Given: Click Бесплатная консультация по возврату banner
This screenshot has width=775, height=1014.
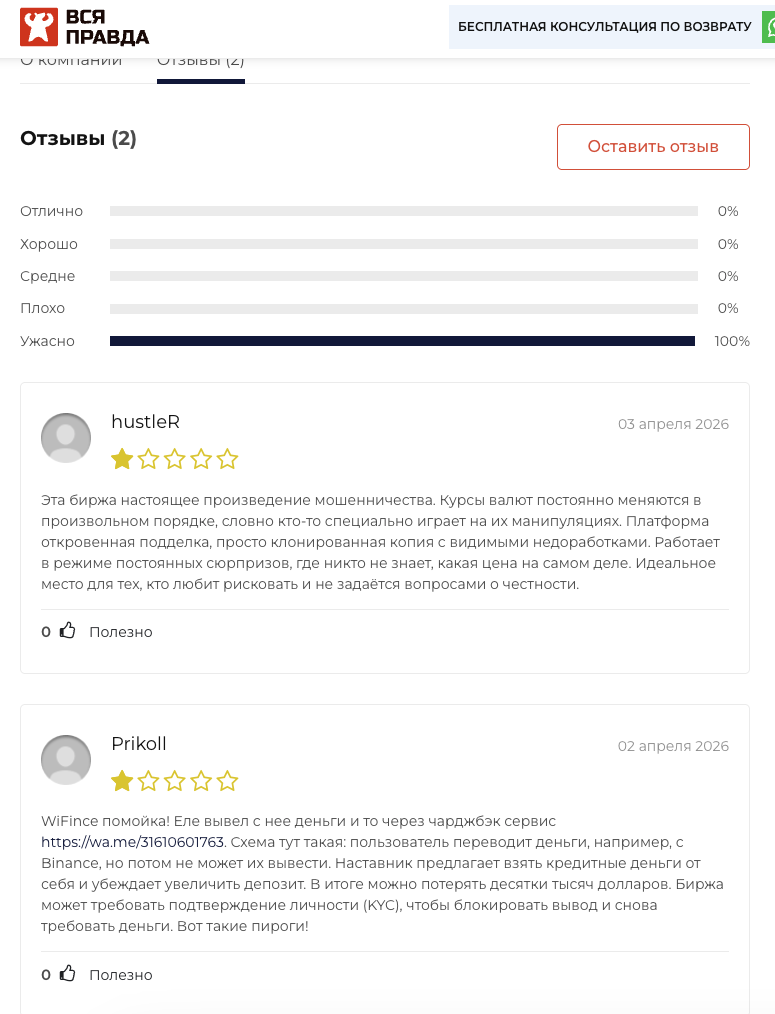Looking at the screenshot, I should (x=604, y=27).
